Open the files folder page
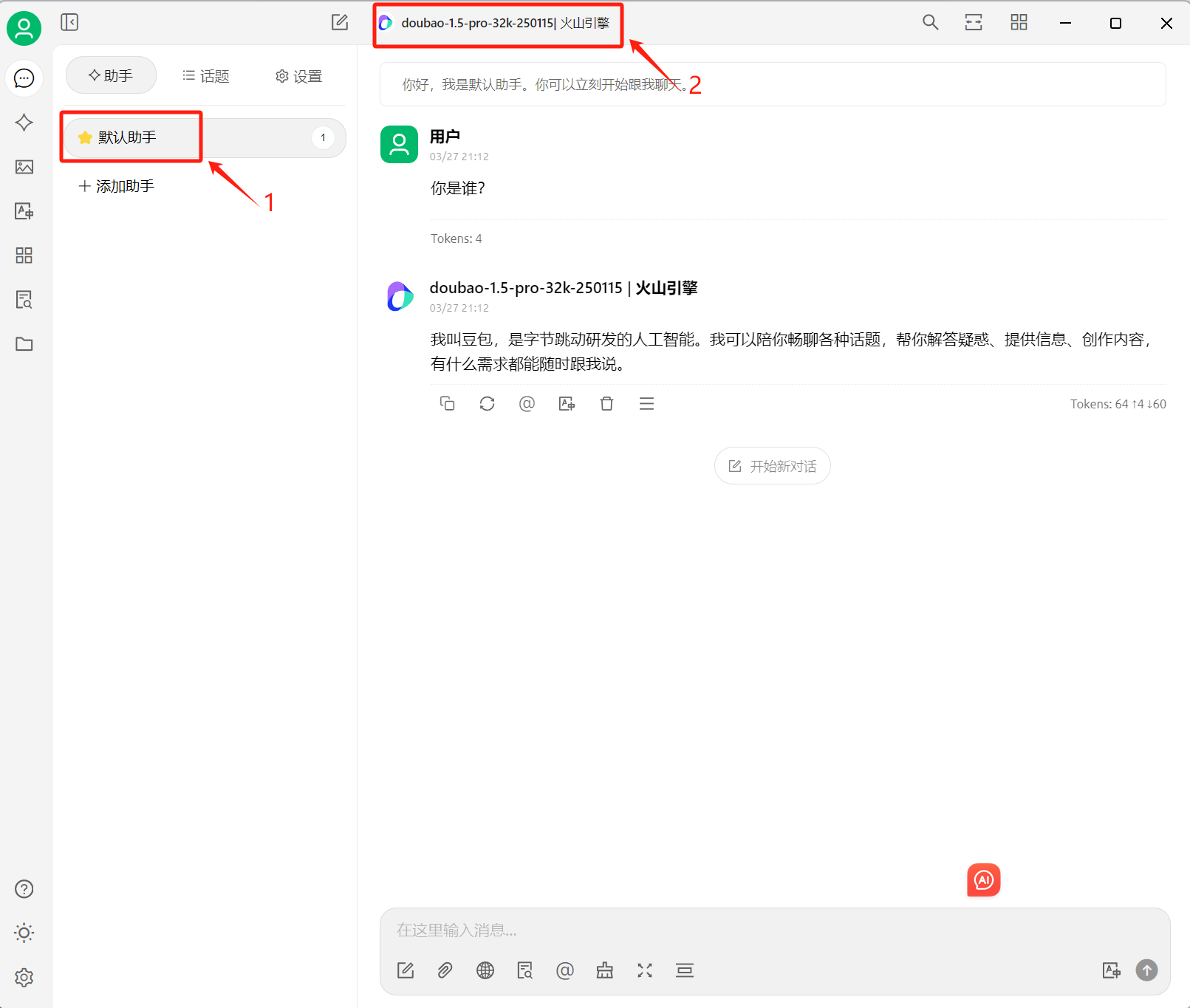 24,344
